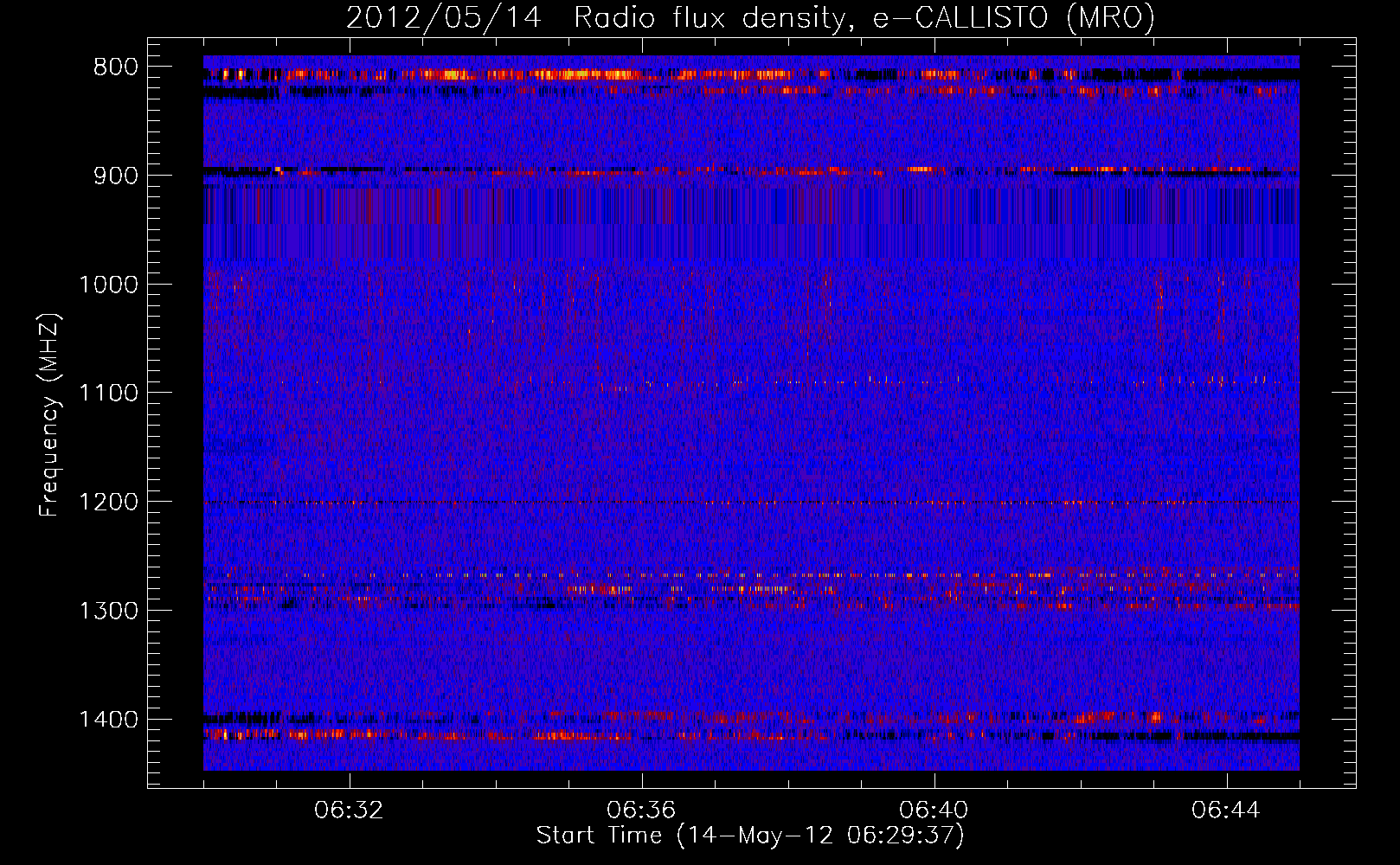
Task: Click the plot title '2012/05/14 Radio flux density'
Action: coord(750,17)
